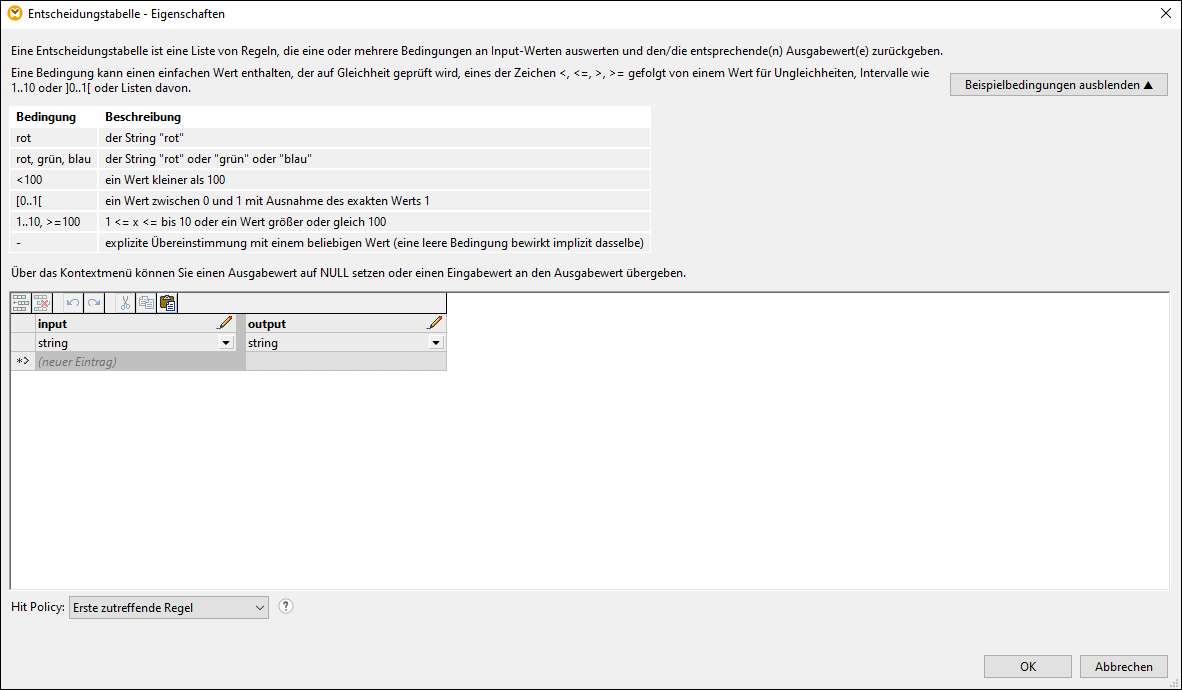1182x690 pixels.
Task: Click the insert row toolbar icon
Action: coord(20,303)
